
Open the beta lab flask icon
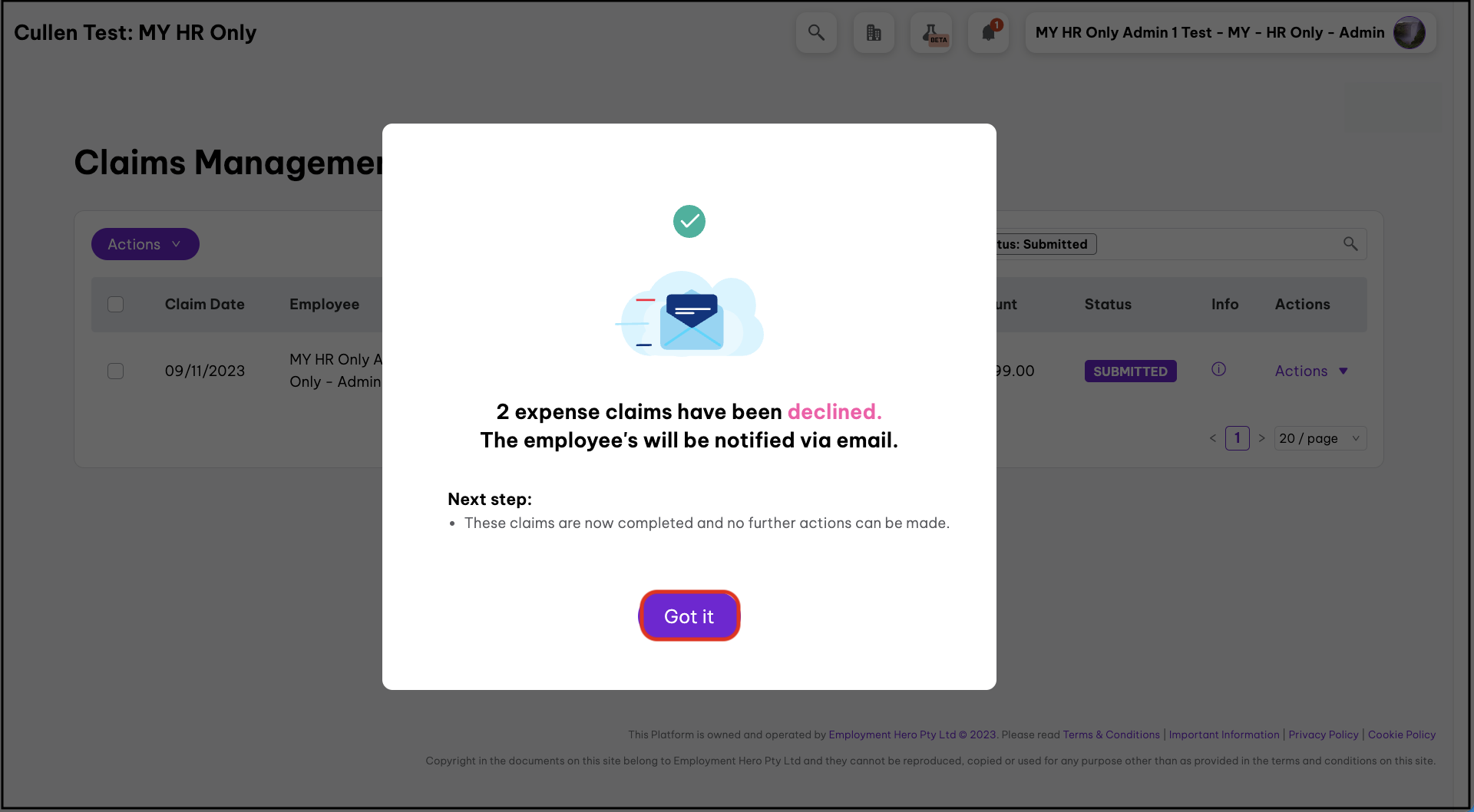tap(931, 33)
